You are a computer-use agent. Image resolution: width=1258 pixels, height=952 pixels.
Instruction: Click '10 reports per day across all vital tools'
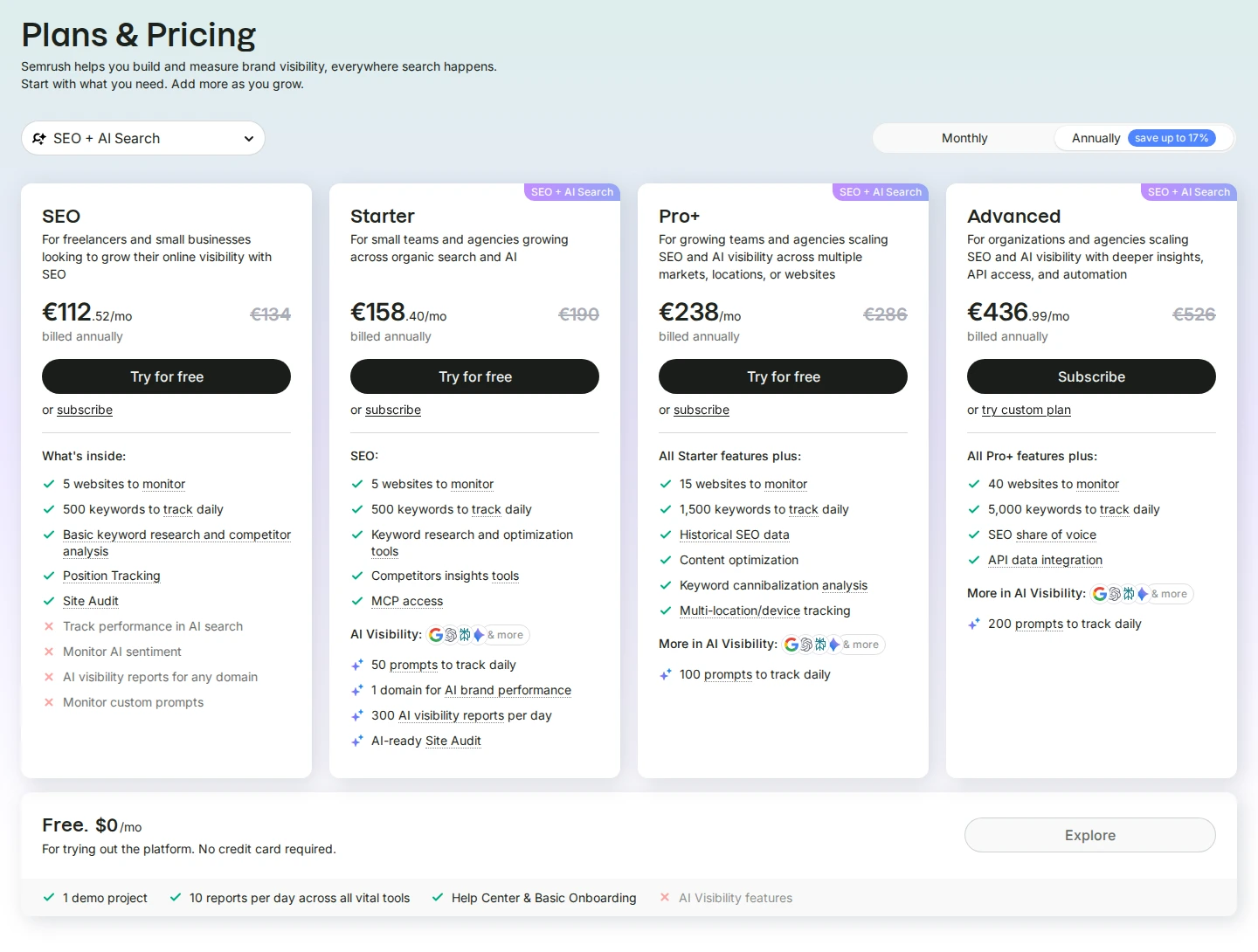(300, 898)
